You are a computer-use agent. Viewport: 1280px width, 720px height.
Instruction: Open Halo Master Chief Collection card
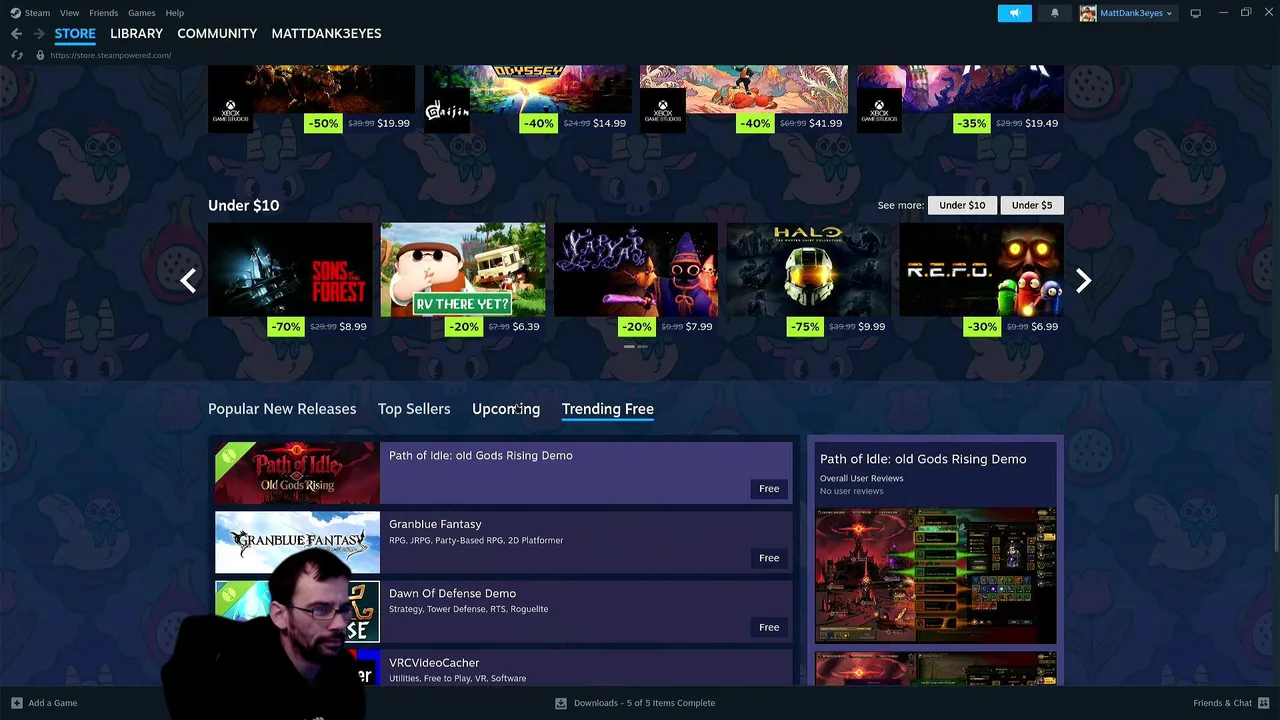(x=808, y=280)
